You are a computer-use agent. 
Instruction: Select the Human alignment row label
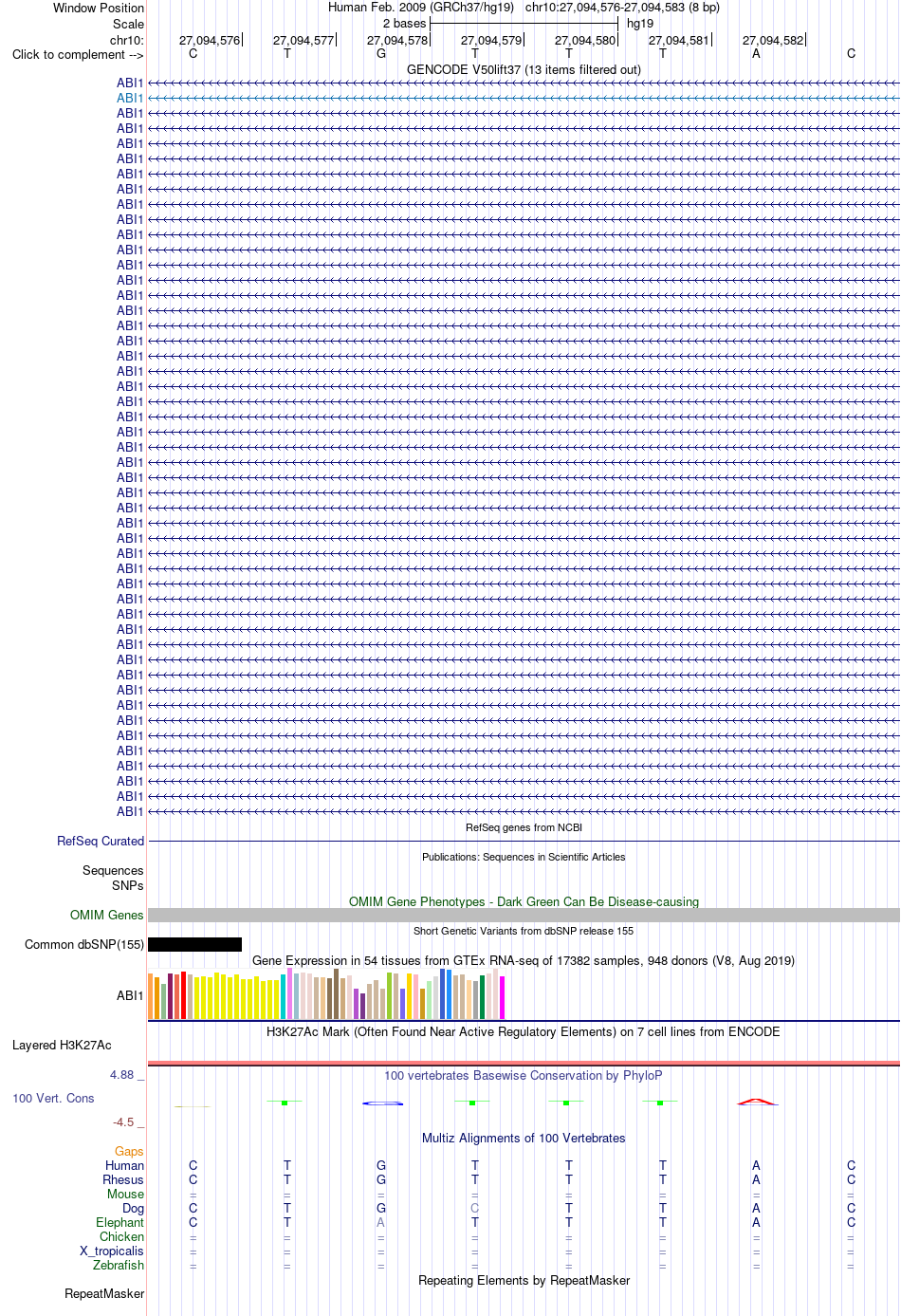click(124, 1165)
